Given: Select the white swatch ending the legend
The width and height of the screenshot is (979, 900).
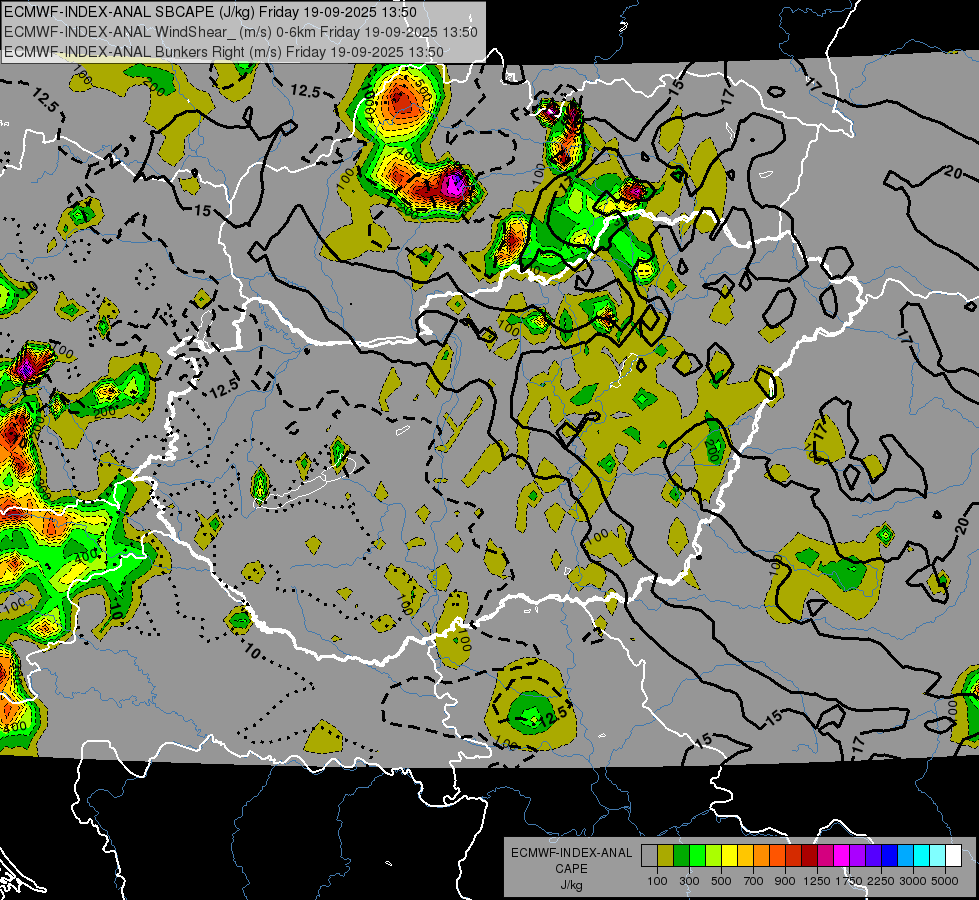Looking at the screenshot, I should click(x=953, y=855).
